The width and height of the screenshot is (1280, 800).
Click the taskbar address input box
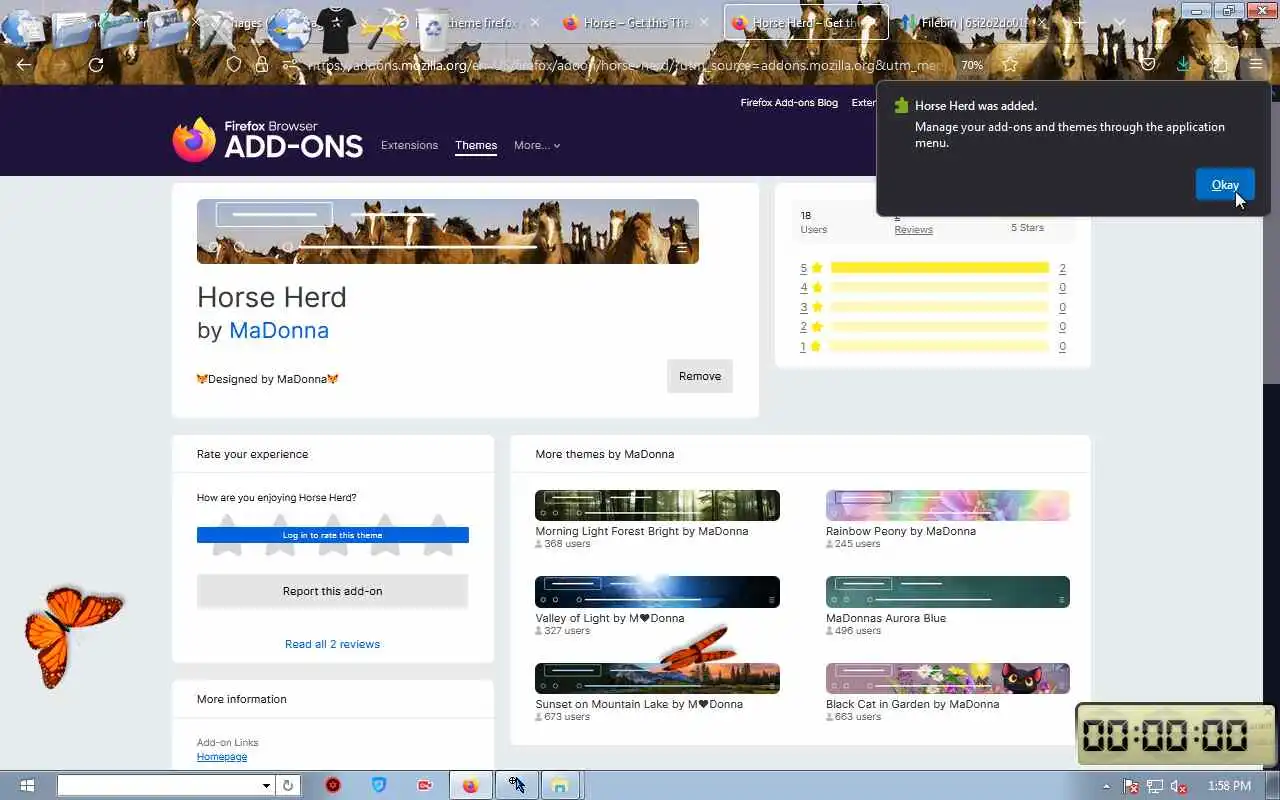click(x=158, y=786)
